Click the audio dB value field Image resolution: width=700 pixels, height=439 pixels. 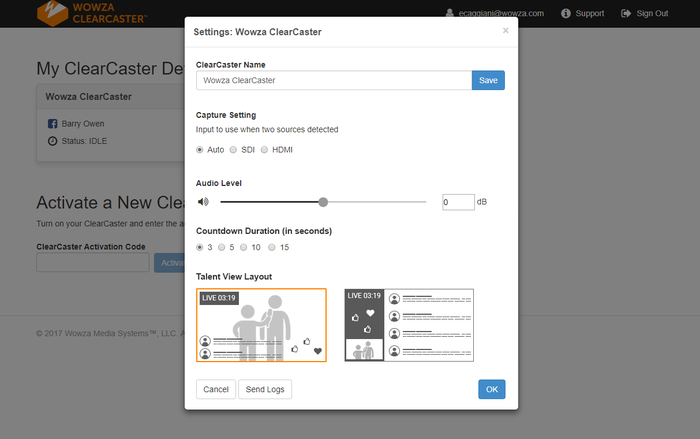pyautogui.click(x=458, y=202)
